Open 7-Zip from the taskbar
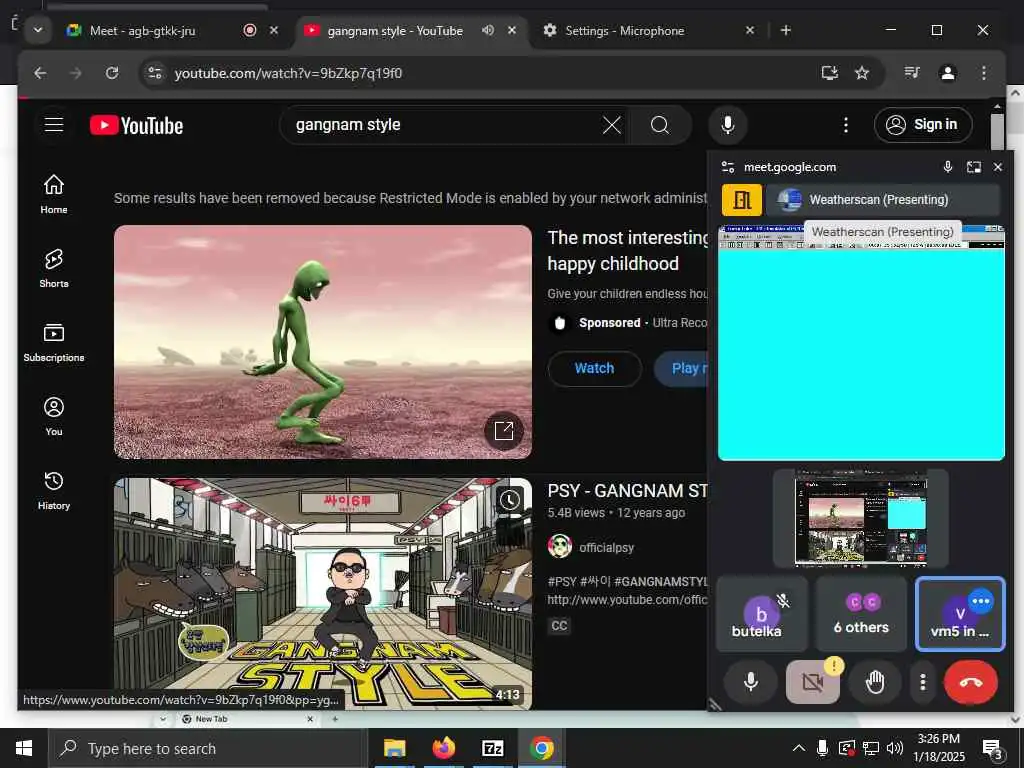 pyautogui.click(x=492, y=748)
